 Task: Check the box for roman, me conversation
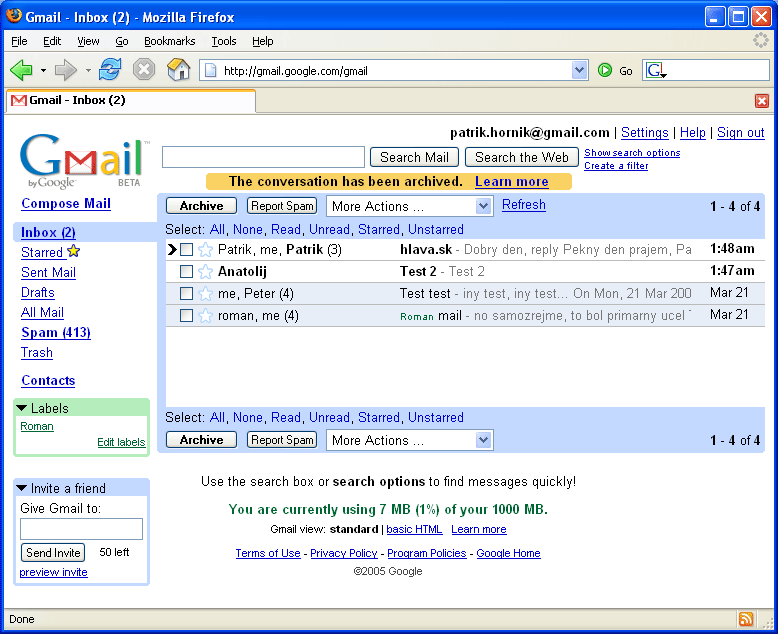186,316
